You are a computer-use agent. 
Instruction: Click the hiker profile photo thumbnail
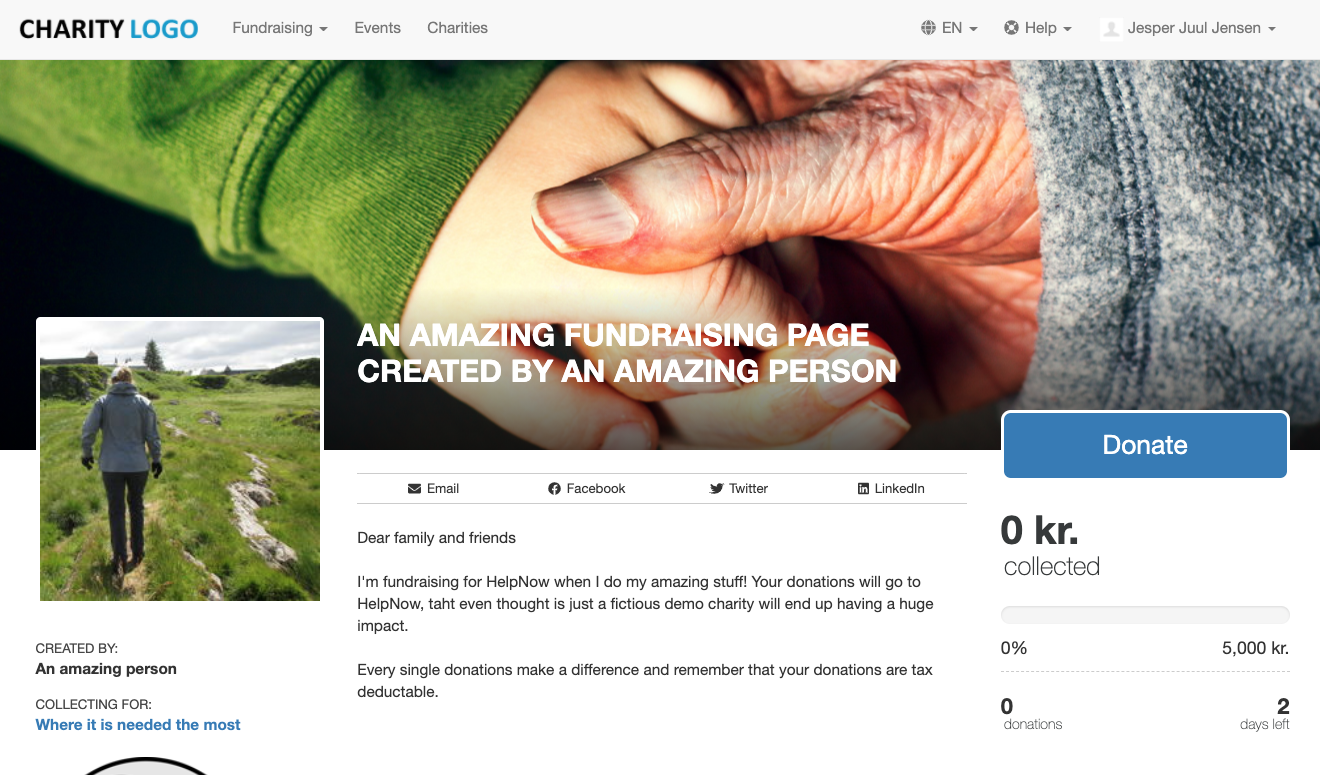pos(180,460)
